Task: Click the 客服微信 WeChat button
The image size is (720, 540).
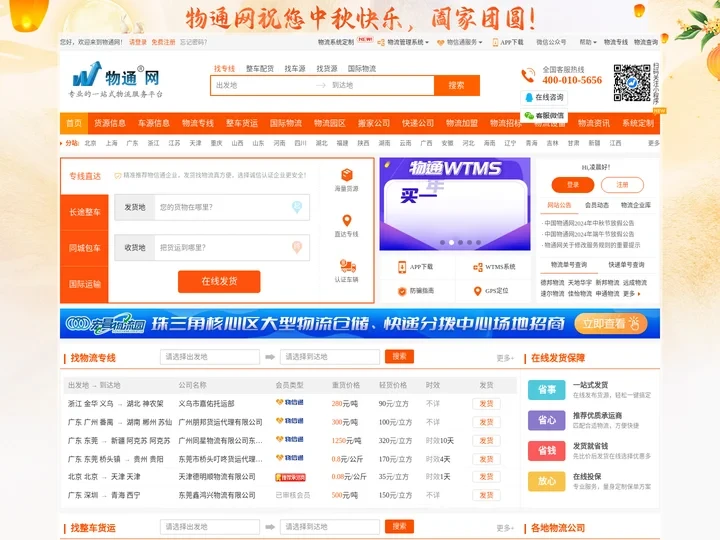Action: [544, 115]
